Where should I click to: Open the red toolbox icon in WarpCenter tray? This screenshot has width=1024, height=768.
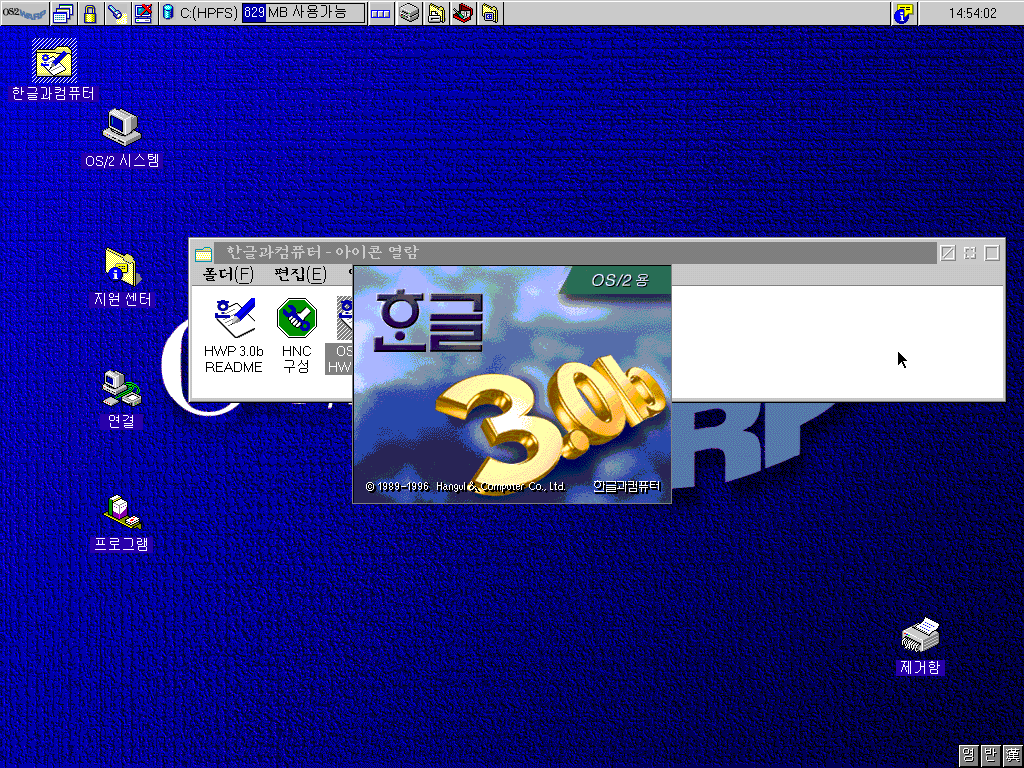tap(463, 13)
